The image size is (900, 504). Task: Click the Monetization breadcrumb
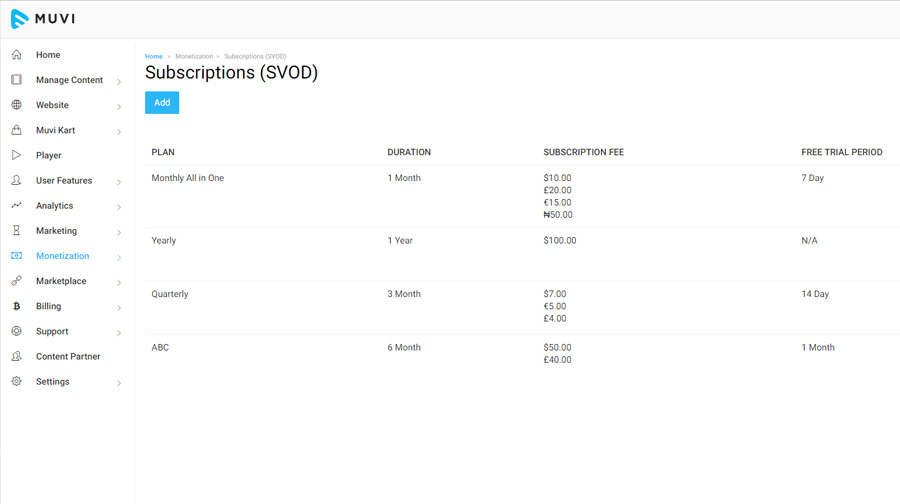click(x=194, y=56)
